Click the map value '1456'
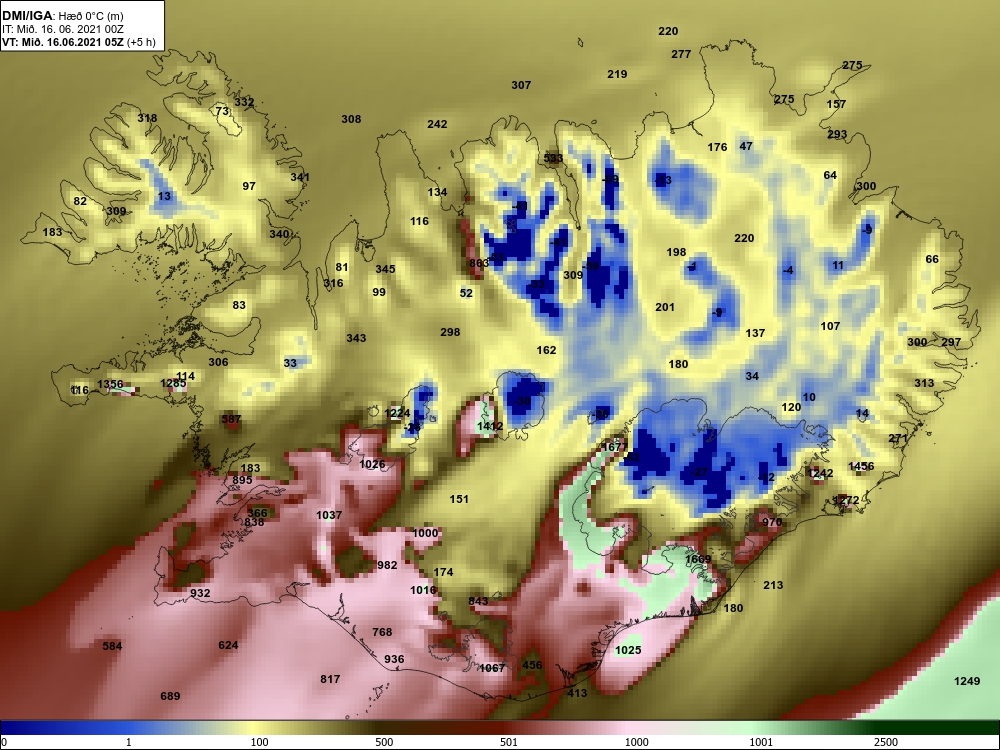This screenshot has width=1000, height=750. click(862, 467)
